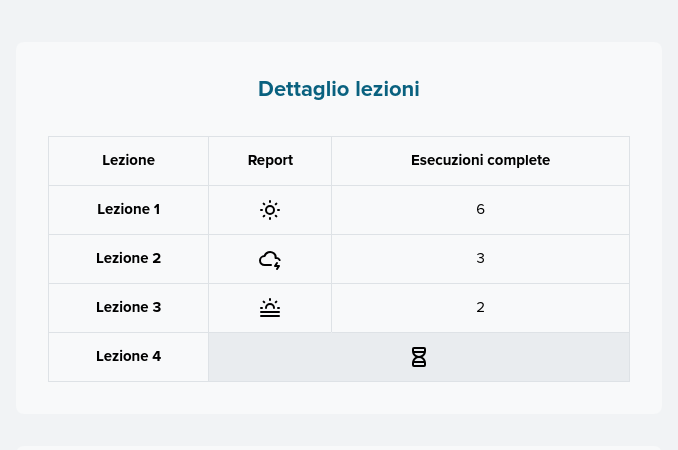
Task: Select the Lezione 2 row label
Action: tap(128, 258)
